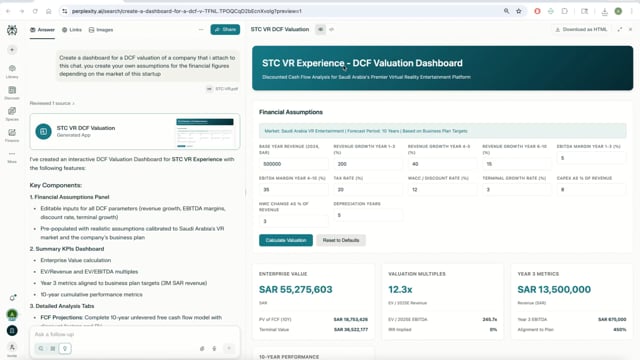Click Reset to Defaults button
Screen dimensions: 640x360
tap(341, 240)
